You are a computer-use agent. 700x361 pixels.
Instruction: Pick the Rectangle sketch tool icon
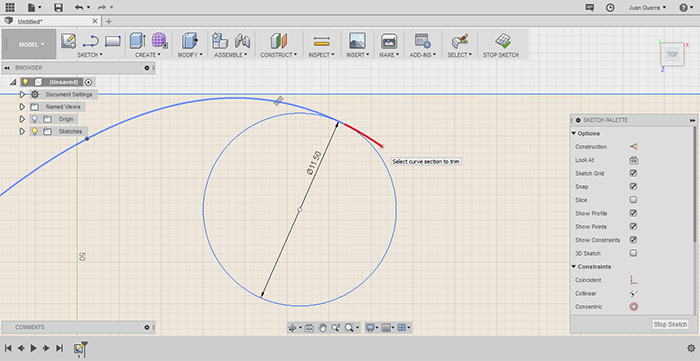[x=113, y=41]
